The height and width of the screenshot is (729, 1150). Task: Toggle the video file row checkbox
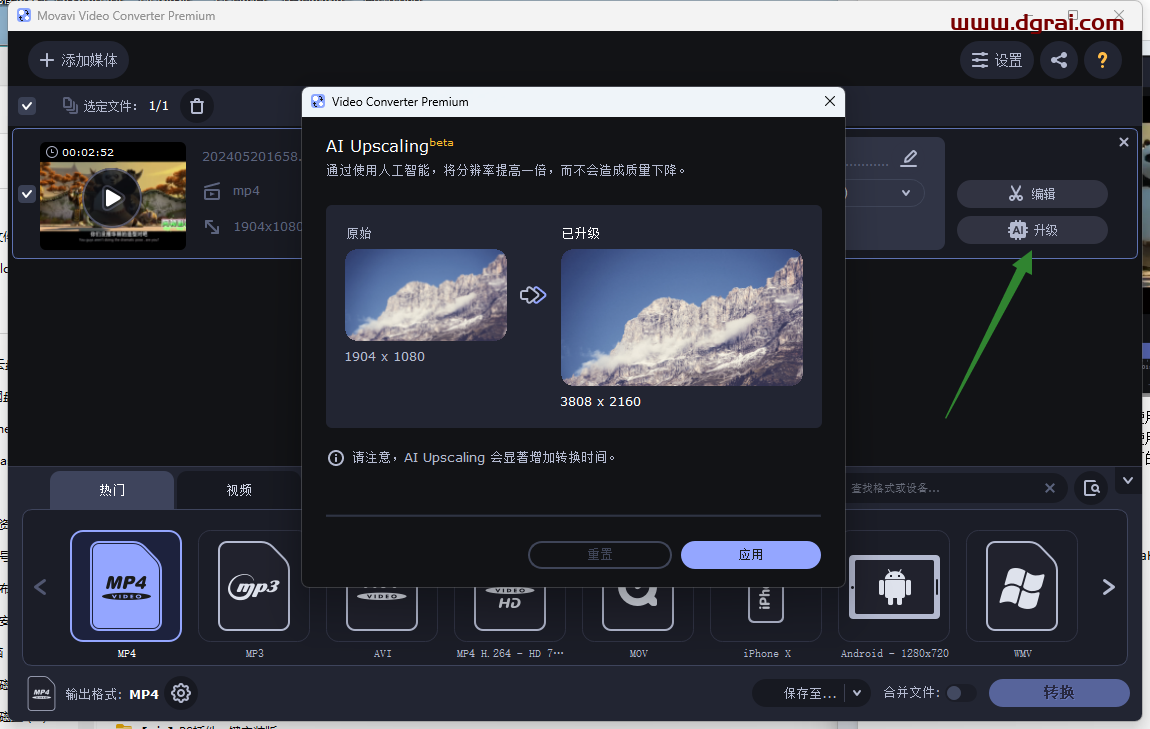[x=27, y=194]
